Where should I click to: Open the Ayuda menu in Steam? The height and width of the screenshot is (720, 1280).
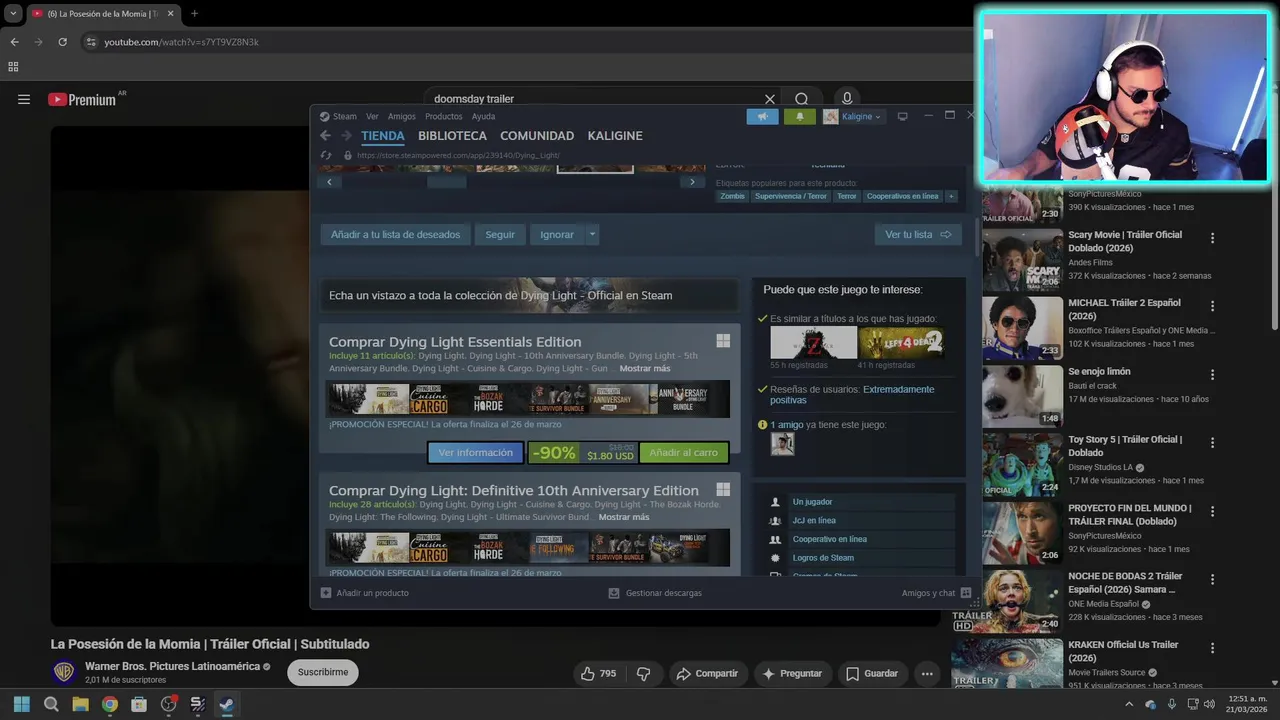pos(483,116)
